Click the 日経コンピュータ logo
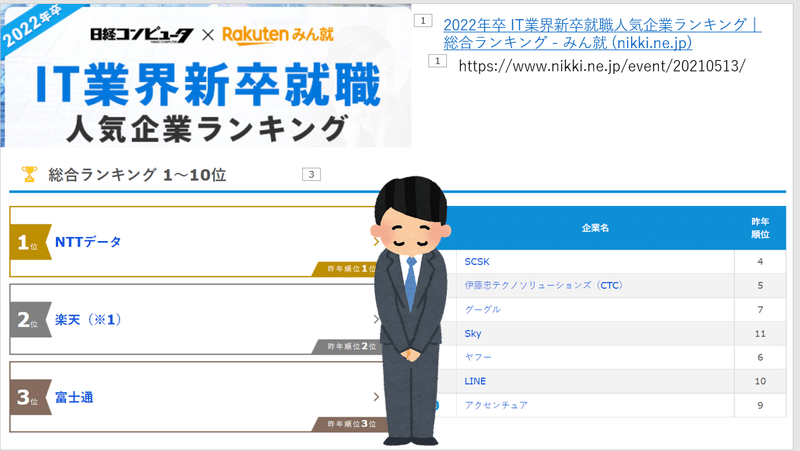This screenshot has width=800, height=451. (142, 35)
